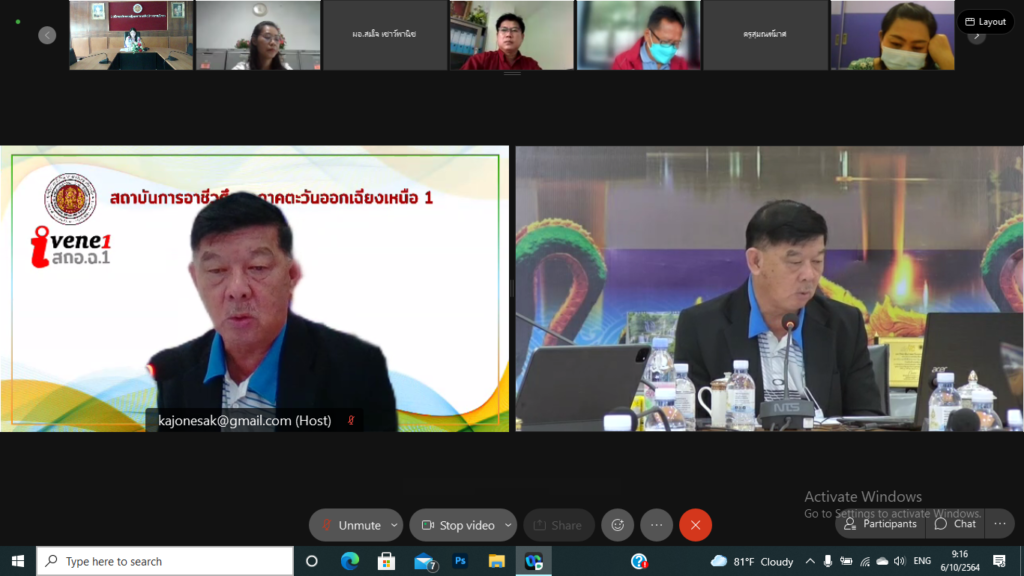Open the Chat panel
Viewport: 1024px width, 576px height.
pos(955,524)
